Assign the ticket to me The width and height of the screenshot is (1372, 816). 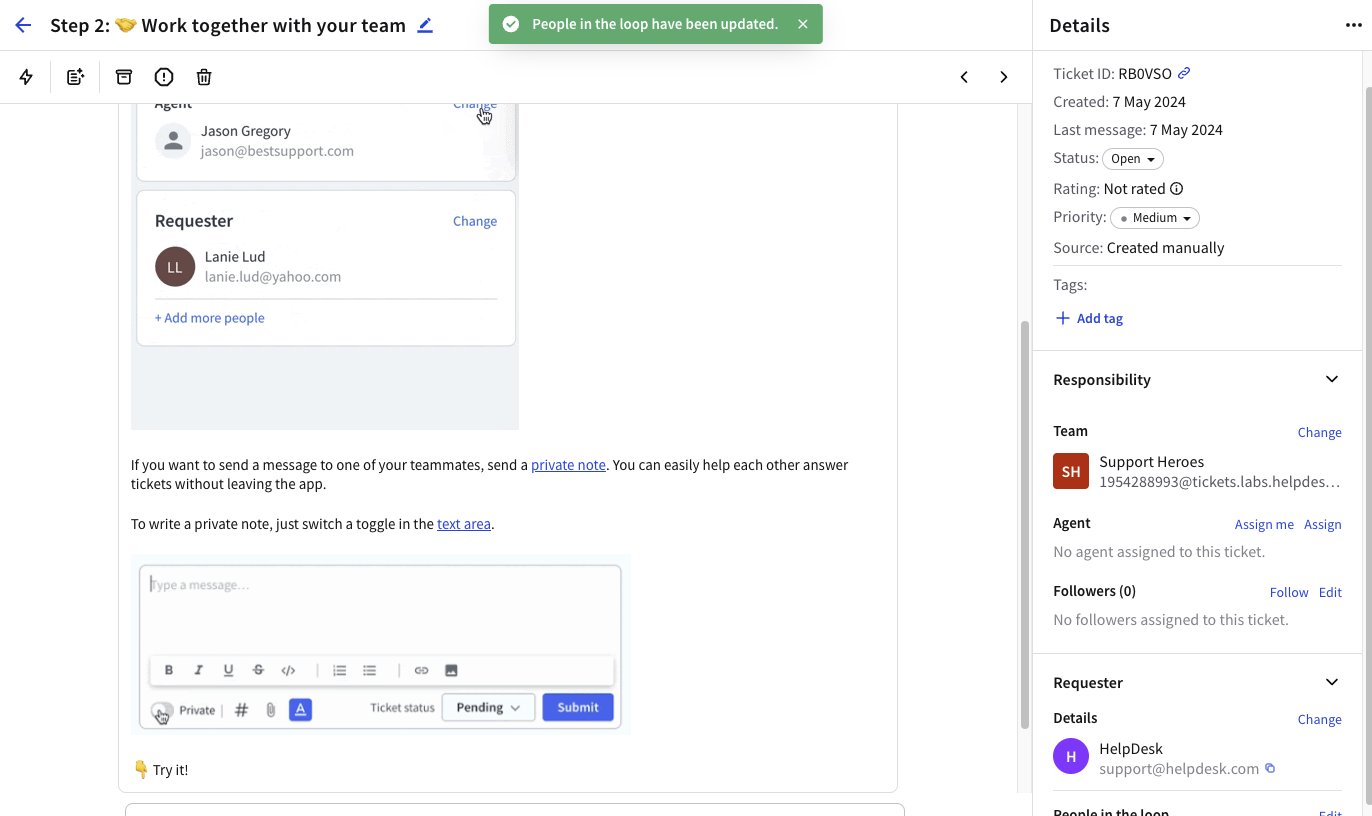coord(1264,524)
